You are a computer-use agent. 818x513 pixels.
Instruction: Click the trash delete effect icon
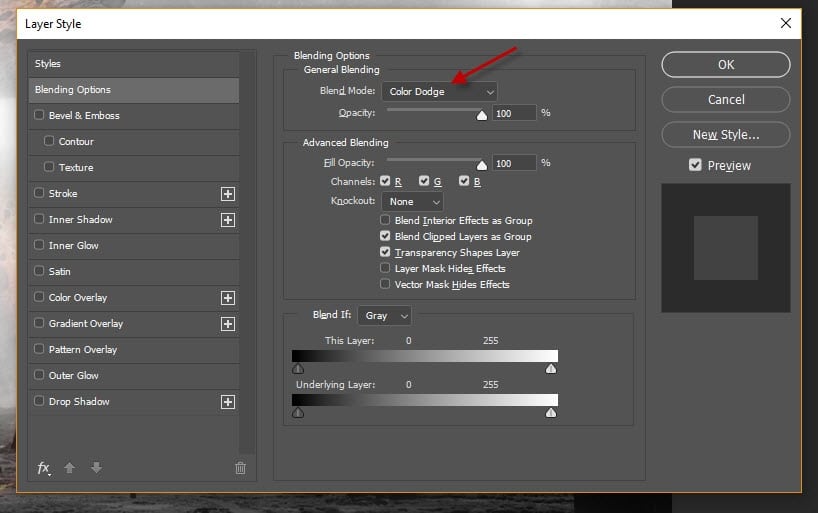point(240,468)
